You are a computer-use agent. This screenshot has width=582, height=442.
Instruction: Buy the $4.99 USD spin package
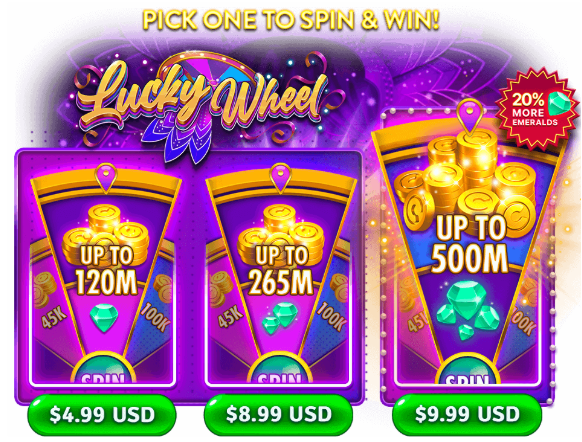point(102,415)
